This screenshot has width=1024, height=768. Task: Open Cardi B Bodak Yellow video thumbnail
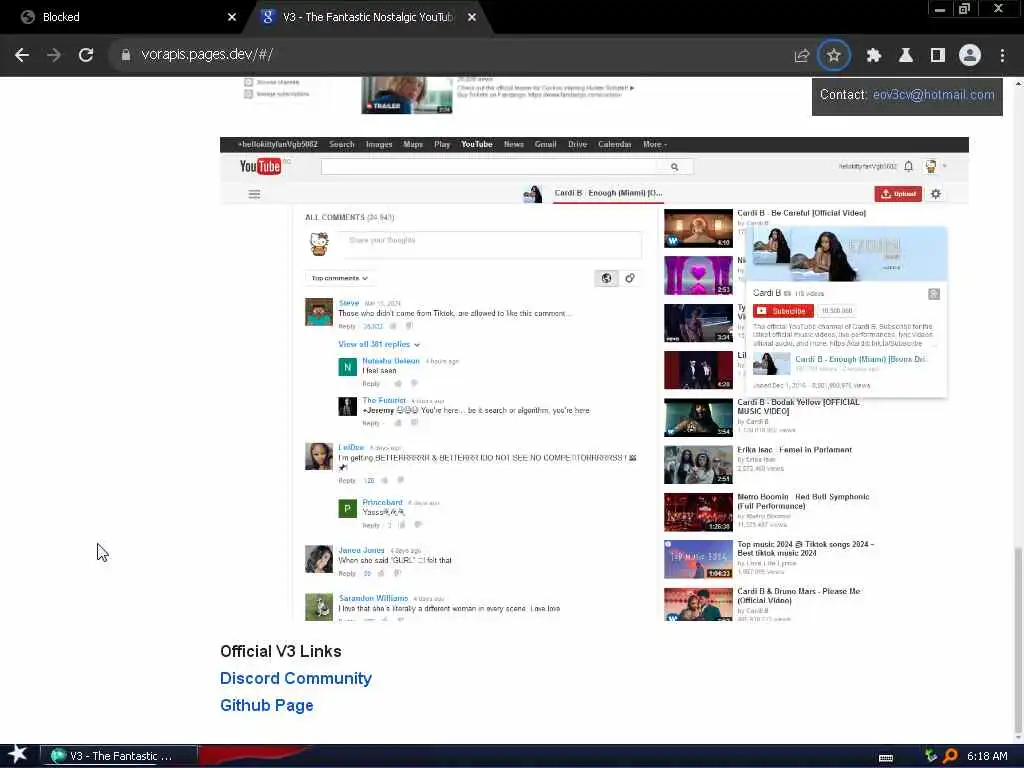coord(698,417)
